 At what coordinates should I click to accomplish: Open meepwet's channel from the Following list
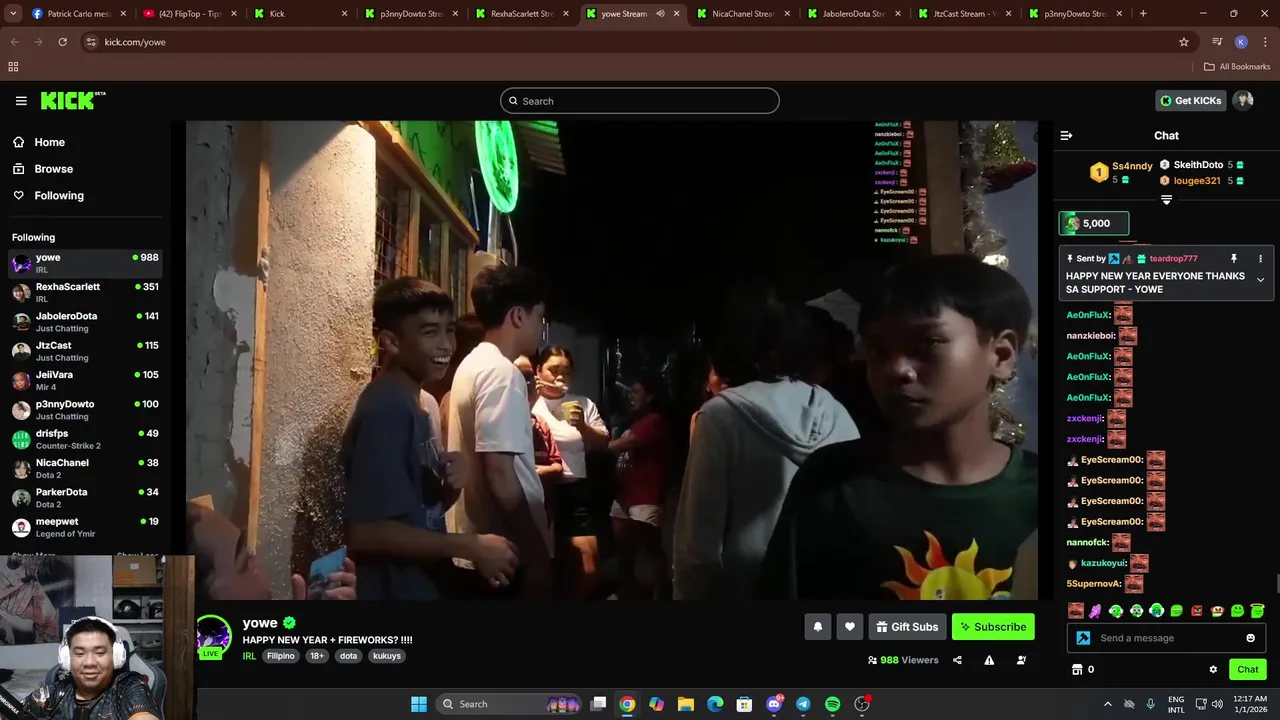pyautogui.click(x=85, y=527)
